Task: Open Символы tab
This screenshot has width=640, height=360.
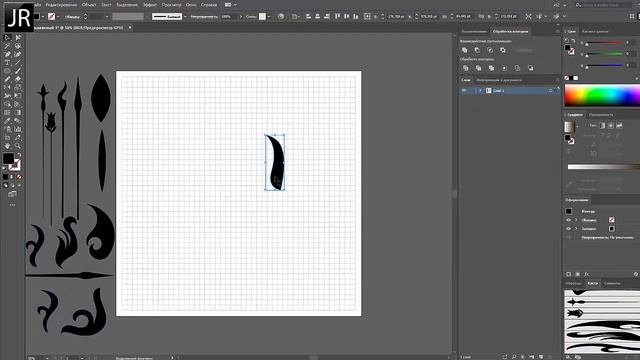Action: pos(612,283)
